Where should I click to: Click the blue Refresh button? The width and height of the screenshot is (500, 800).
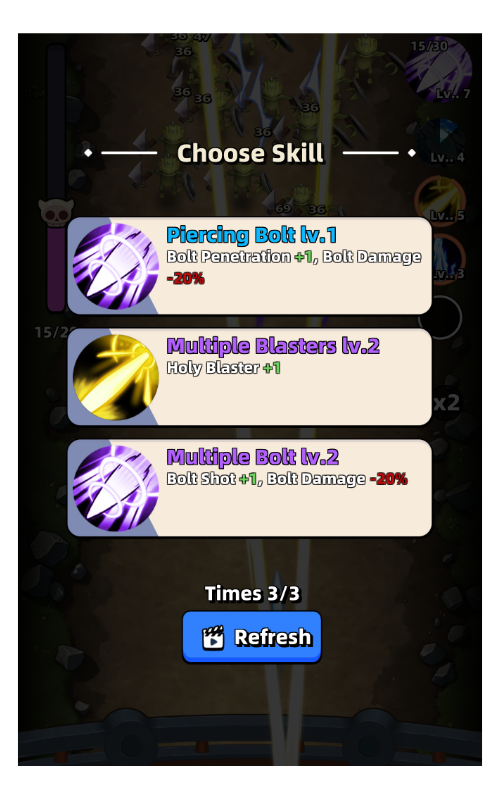point(252,637)
